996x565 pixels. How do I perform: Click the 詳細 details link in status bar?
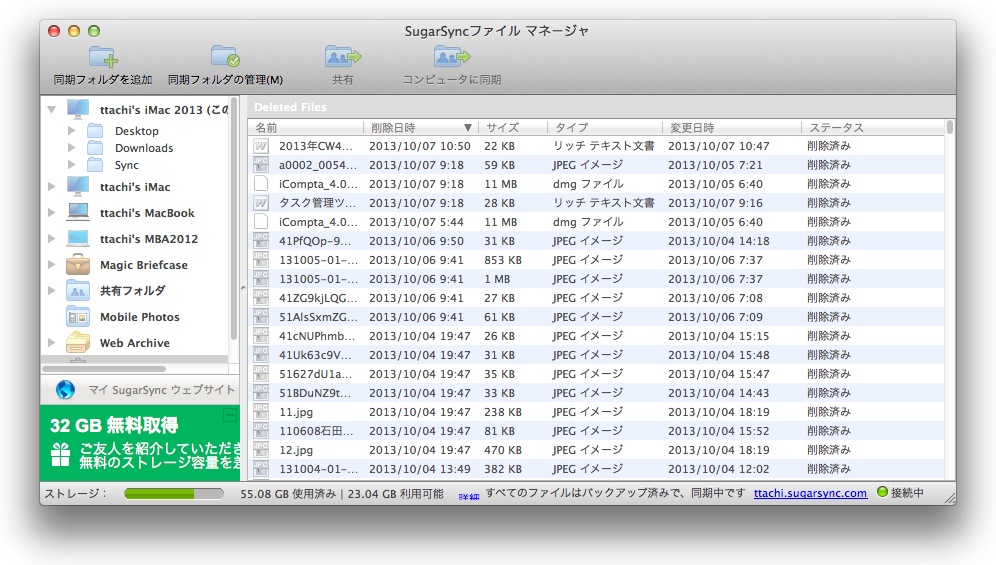(469, 496)
